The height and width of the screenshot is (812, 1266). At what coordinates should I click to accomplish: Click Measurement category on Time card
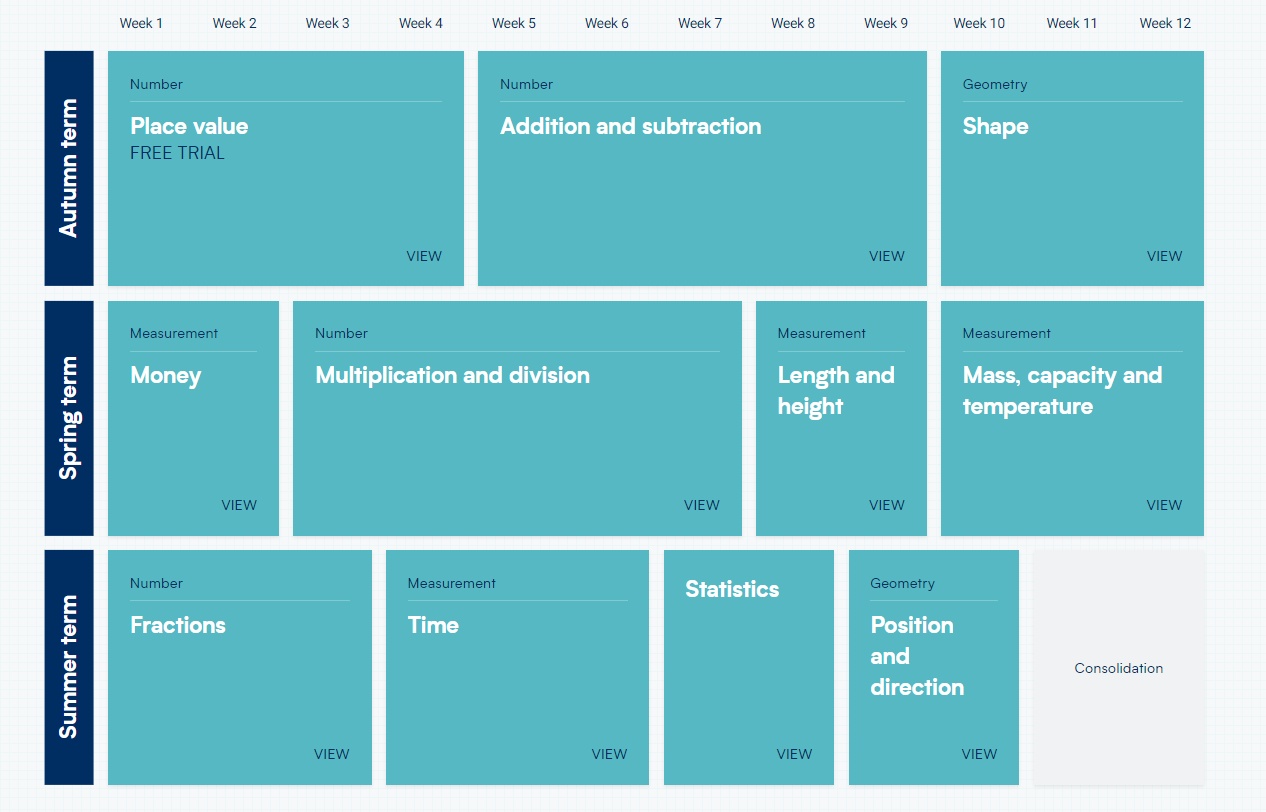coord(452,584)
